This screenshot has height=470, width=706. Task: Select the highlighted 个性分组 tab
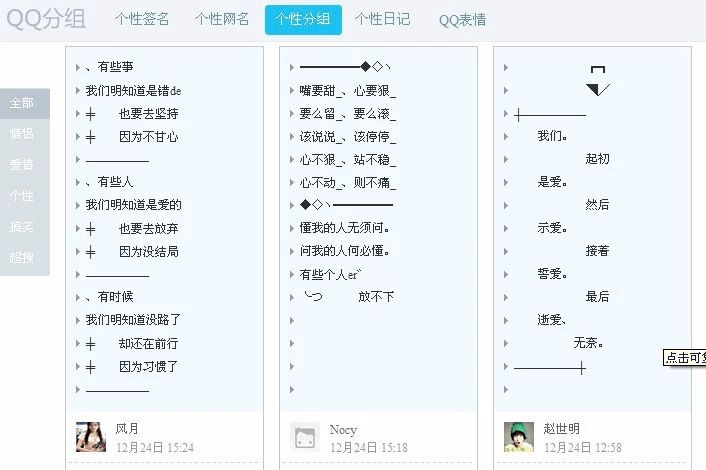tap(303, 19)
